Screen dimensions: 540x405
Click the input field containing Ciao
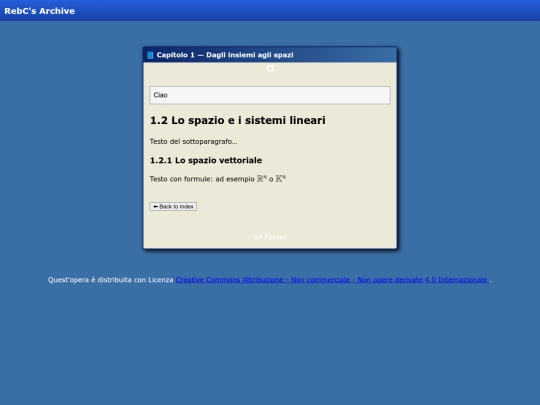(x=270, y=95)
